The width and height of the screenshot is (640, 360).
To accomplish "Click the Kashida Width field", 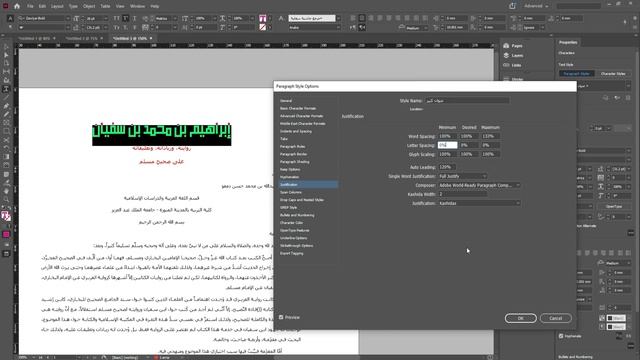I will click(x=462, y=194).
